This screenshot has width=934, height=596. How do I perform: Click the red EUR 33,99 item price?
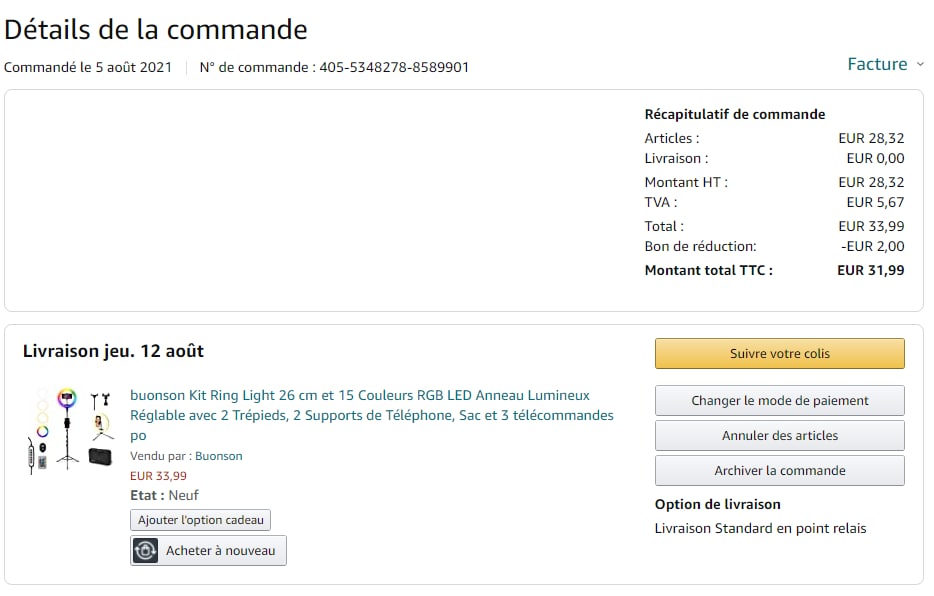[158, 476]
